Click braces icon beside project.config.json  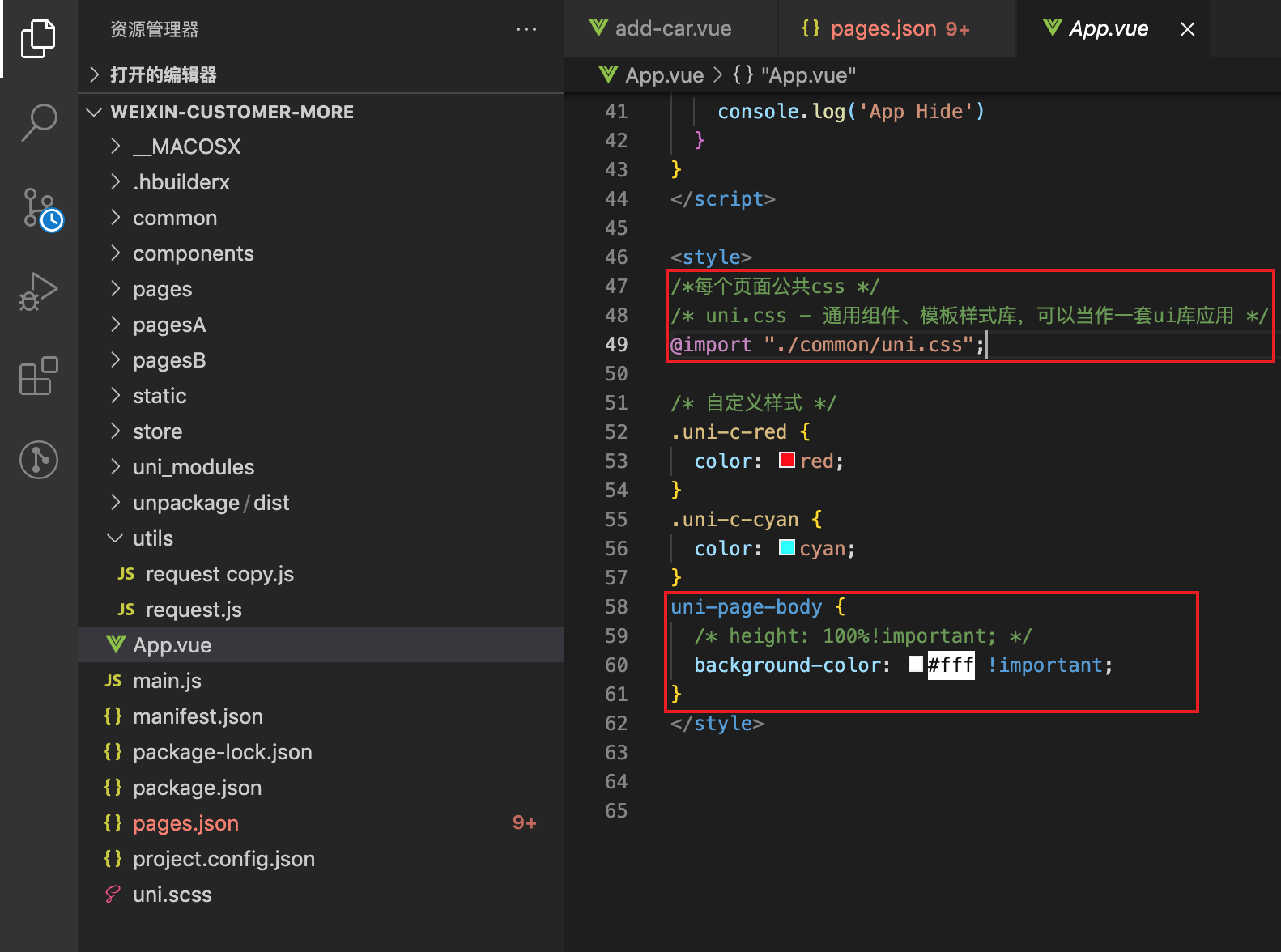point(113,859)
